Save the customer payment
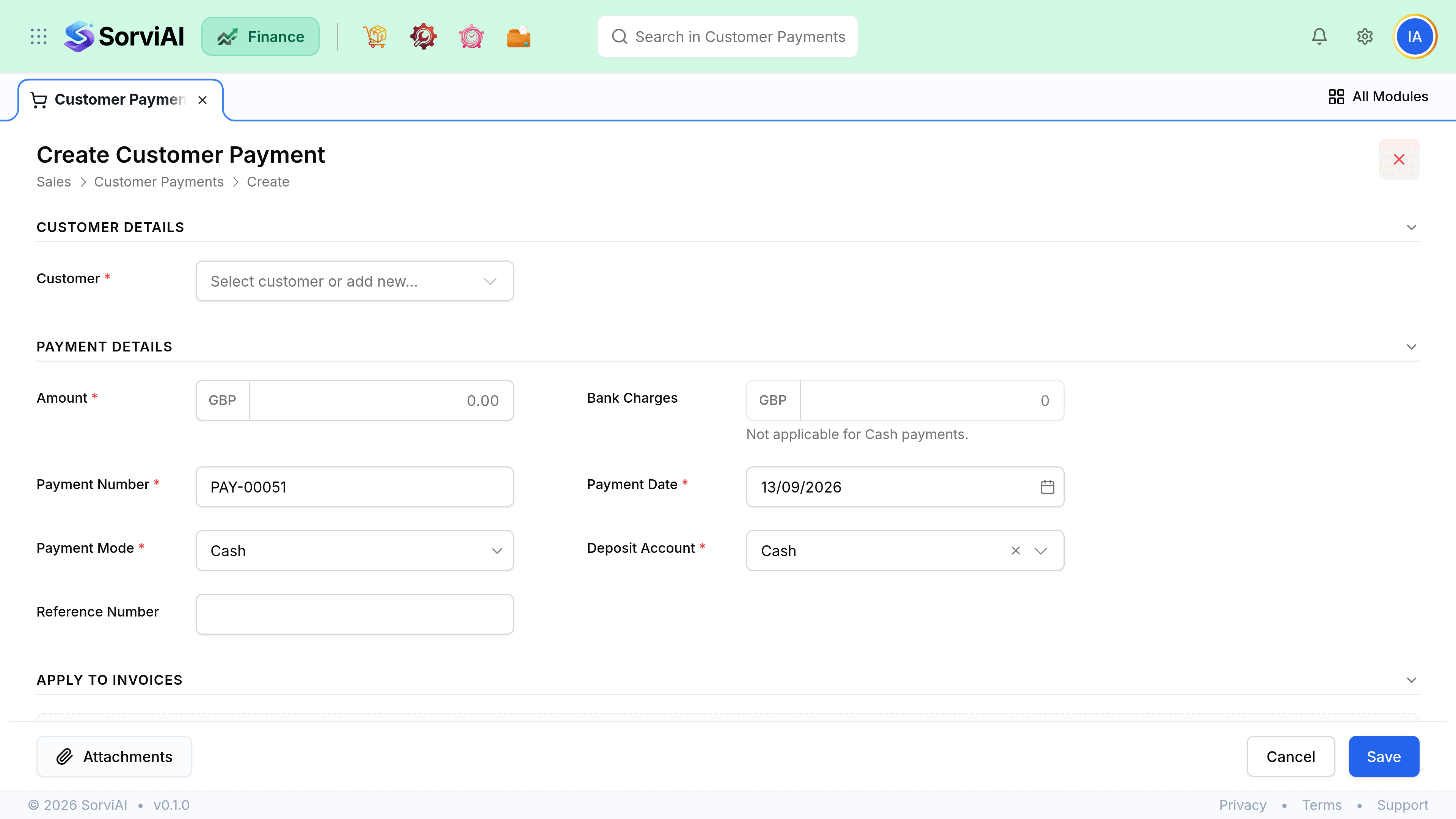The width and height of the screenshot is (1456, 819). point(1384,756)
